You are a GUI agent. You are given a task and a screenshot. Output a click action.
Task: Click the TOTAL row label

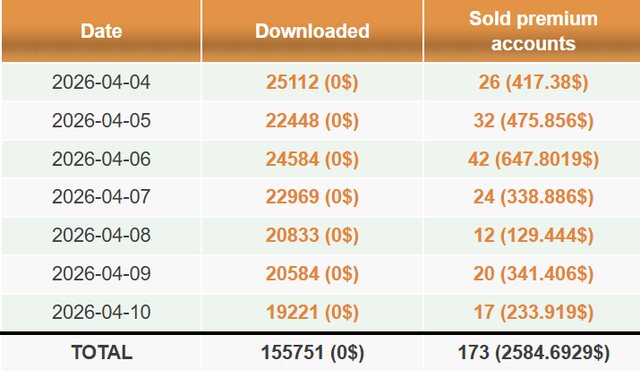pyautogui.click(x=102, y=352)
